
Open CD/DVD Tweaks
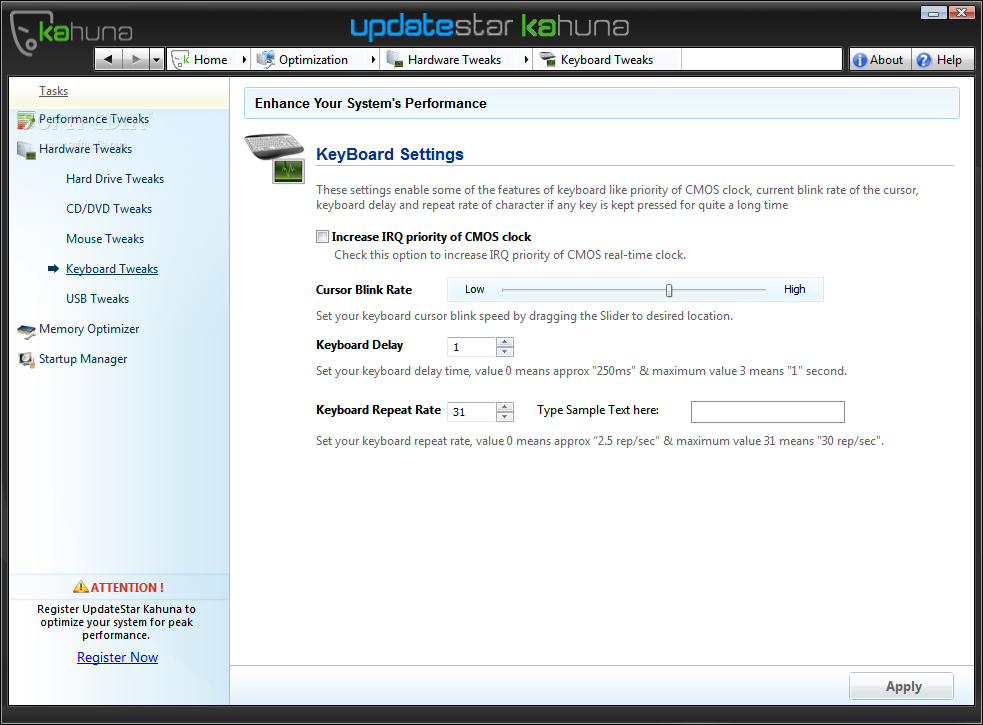click(x=109, y=209)
